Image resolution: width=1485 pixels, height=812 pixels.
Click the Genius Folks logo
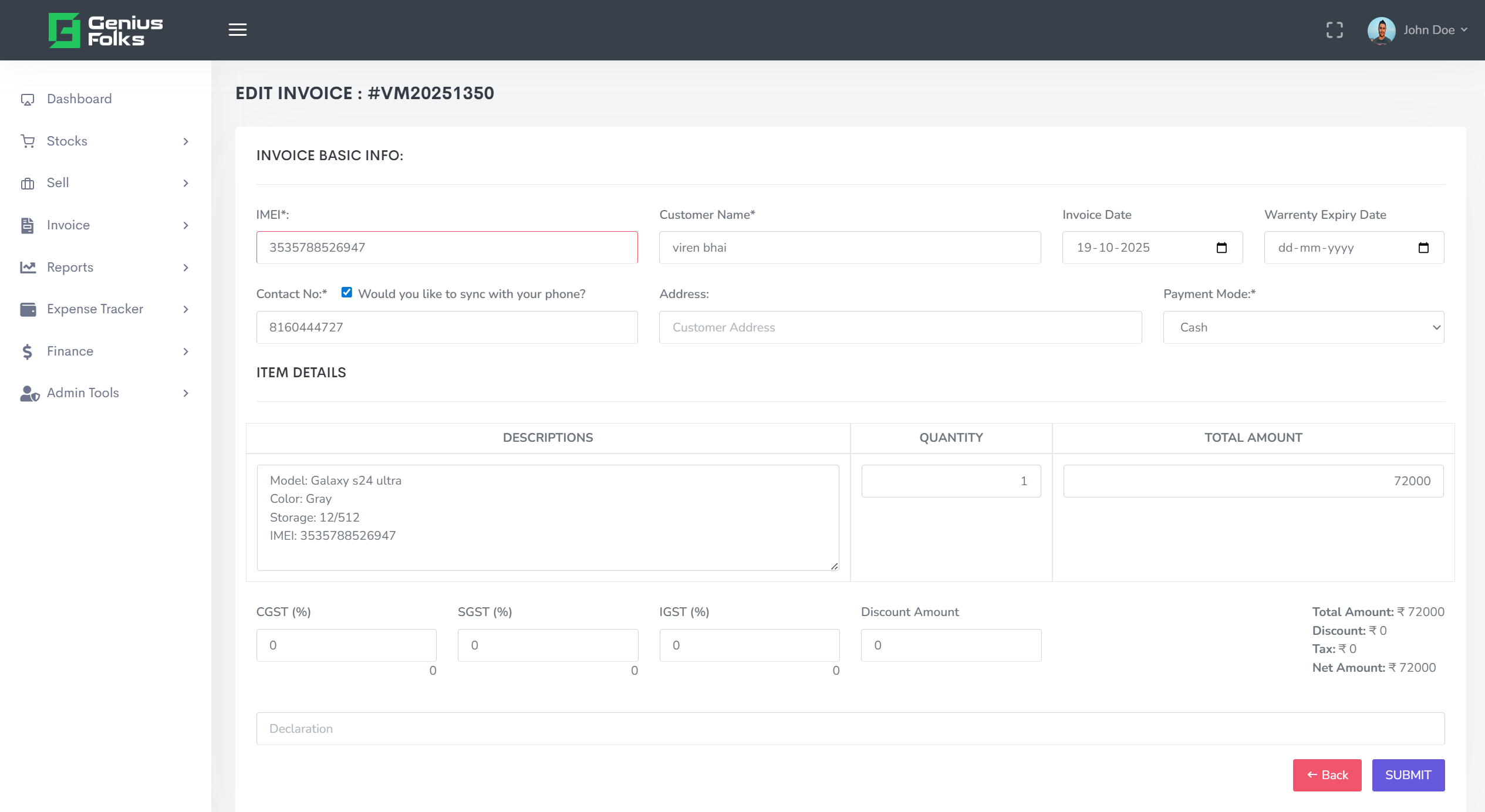point(106,30)
